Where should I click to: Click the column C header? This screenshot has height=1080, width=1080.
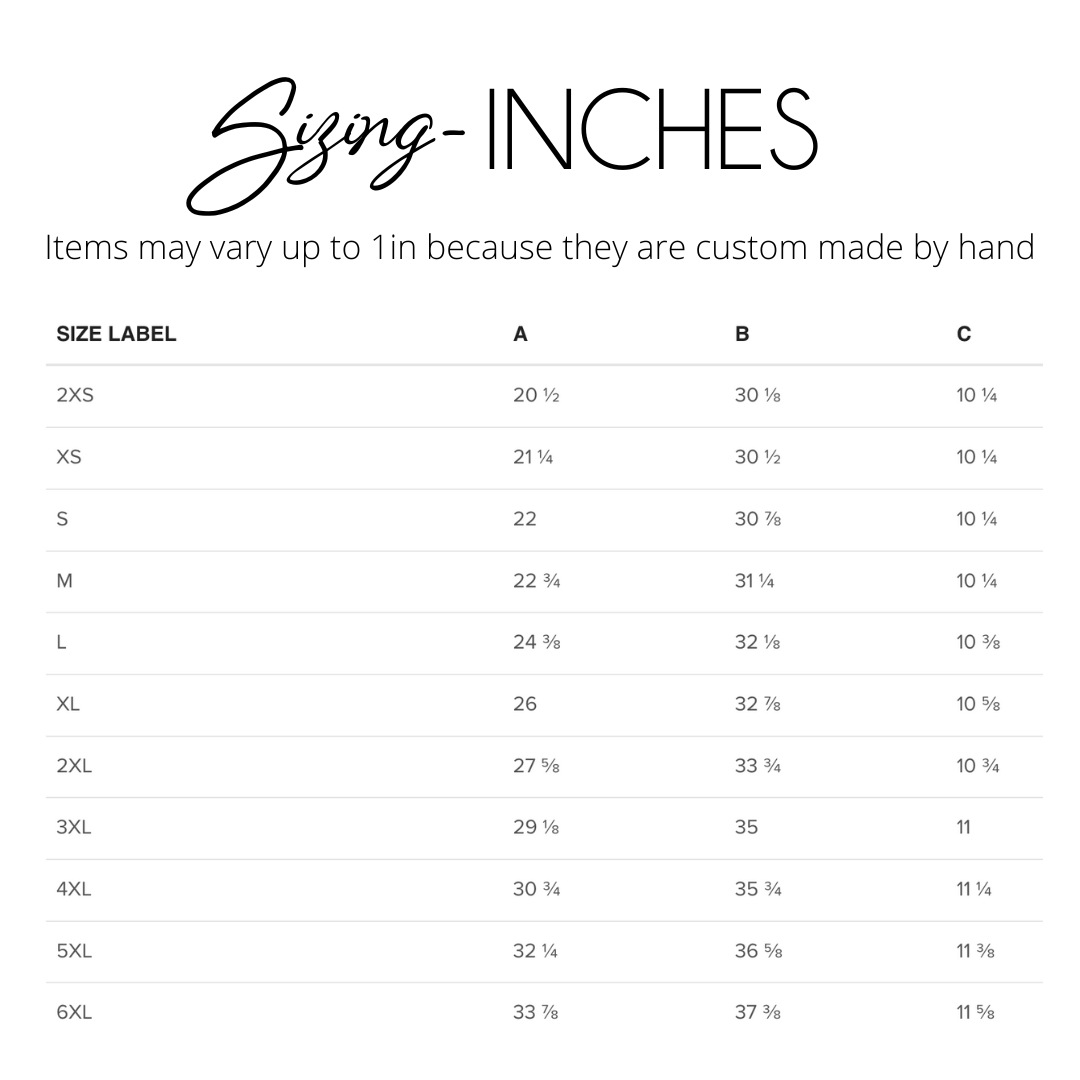(963, 334)
